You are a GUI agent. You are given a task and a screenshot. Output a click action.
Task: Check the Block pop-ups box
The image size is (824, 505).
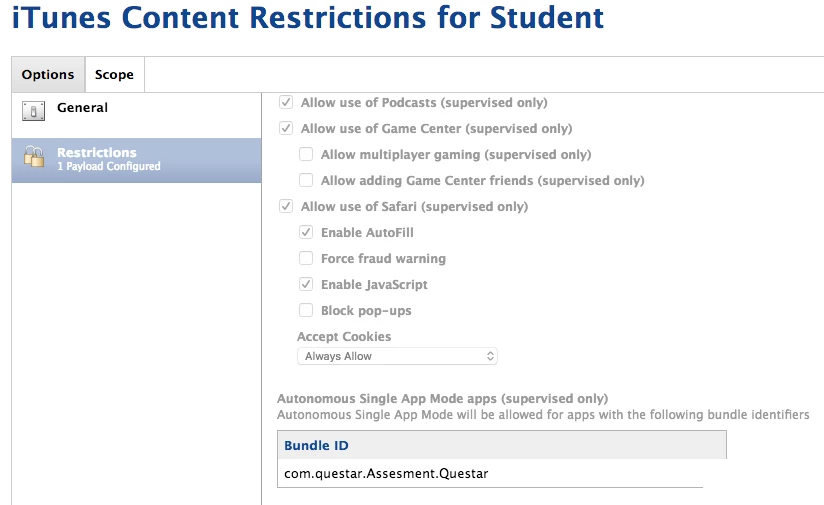click(x=306, y=311)
